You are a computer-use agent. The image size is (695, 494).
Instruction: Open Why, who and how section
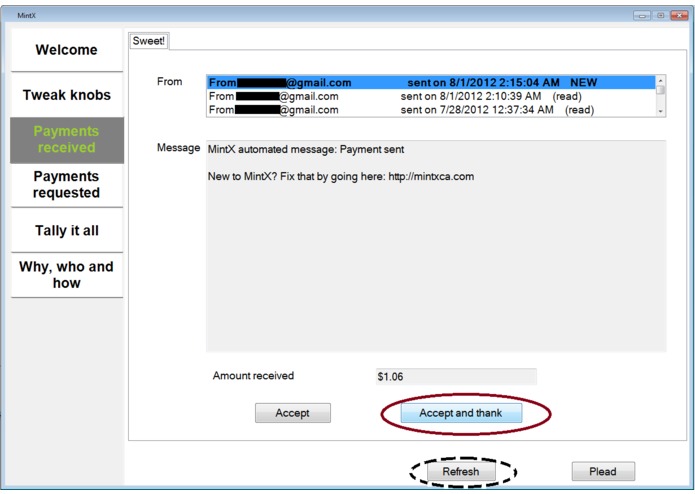click(x=66, y=275)
